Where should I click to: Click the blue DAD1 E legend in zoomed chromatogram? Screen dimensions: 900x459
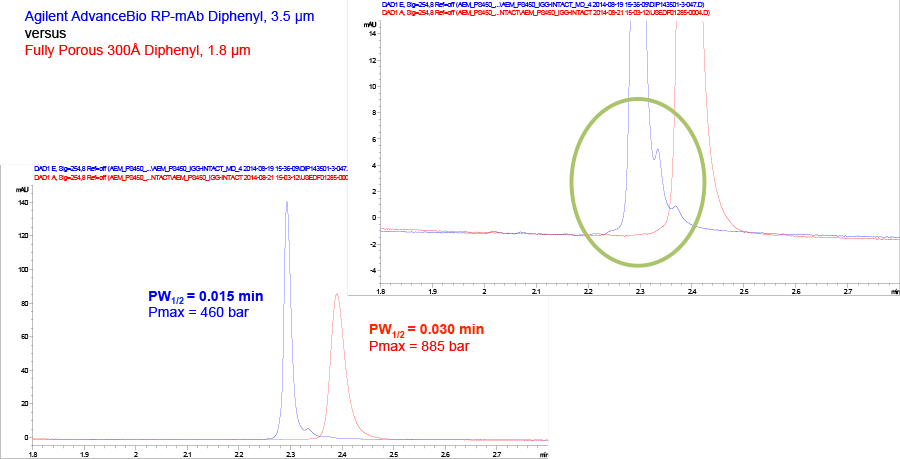coord(540,4)
